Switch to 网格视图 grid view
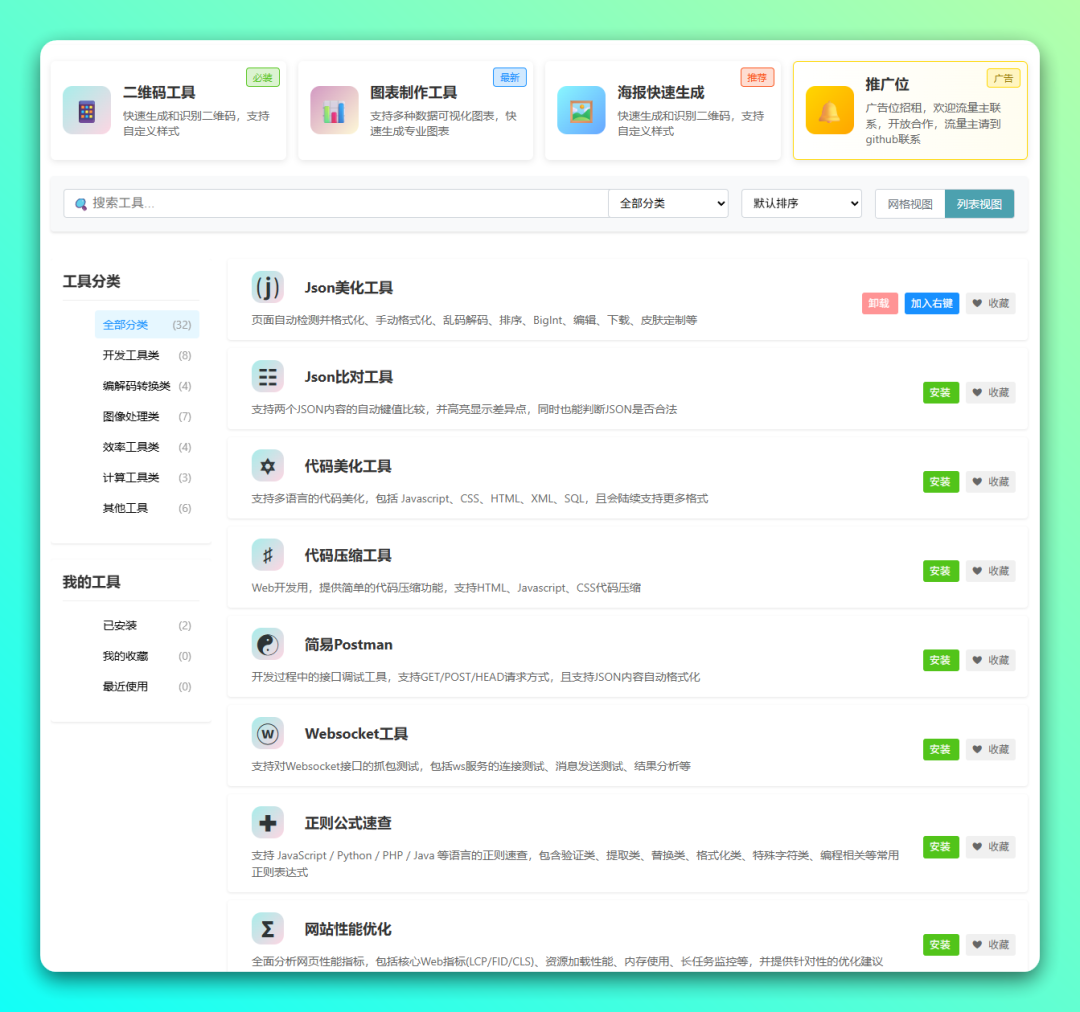This screenshot has height=1012, width=1080. [x=910, y=204]
